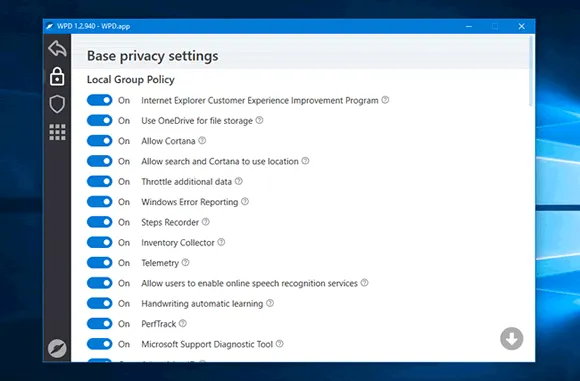Open the apps grid icon
Viewport: 580px width, 381px height.
(x=57, y=132)
